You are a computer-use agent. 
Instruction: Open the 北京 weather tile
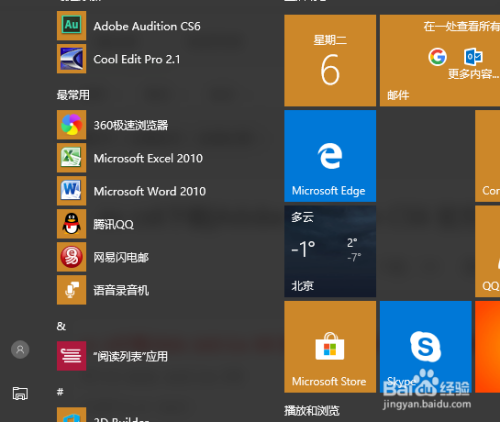tap(330, 251)
